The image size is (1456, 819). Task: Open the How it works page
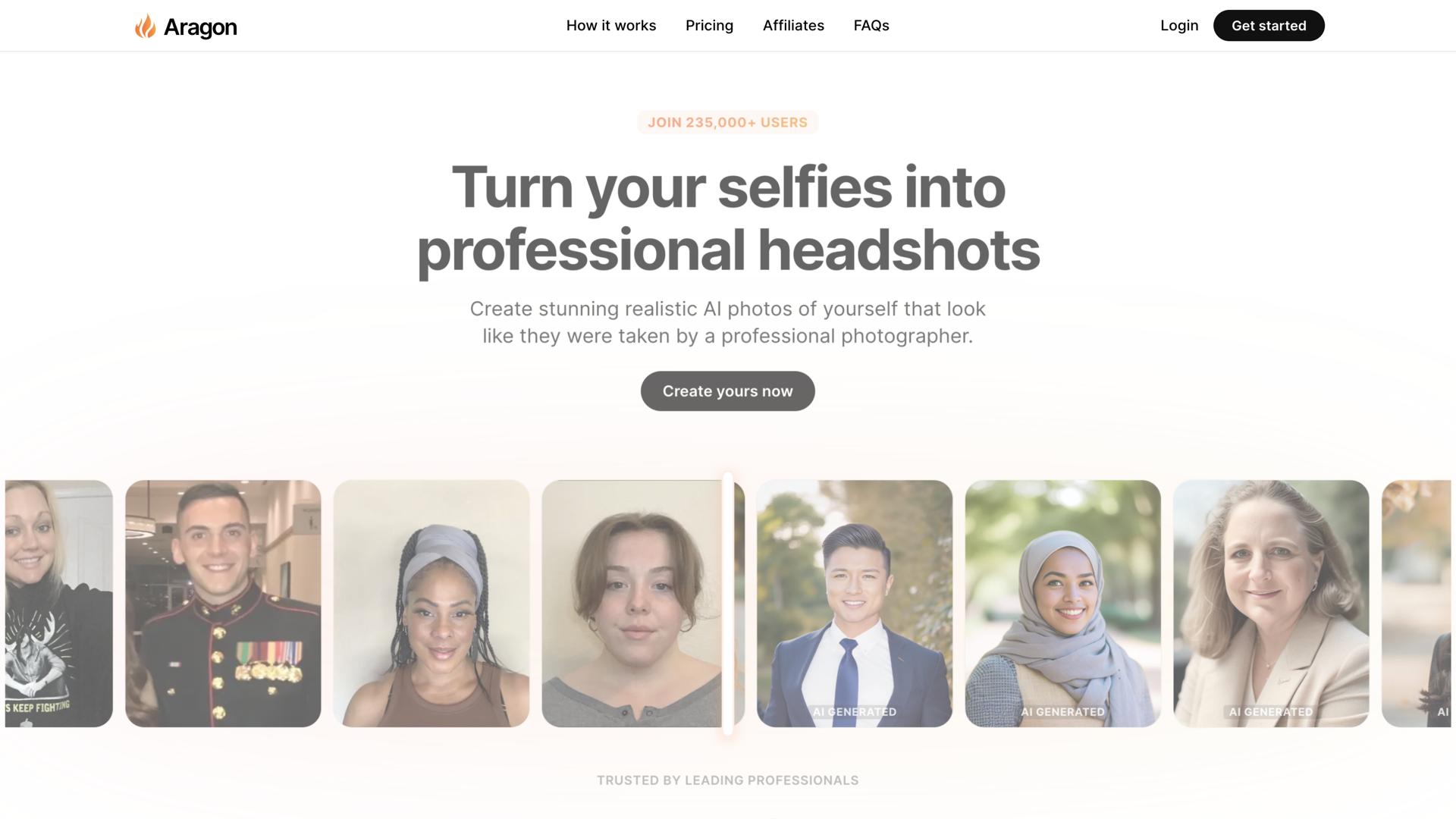pos(611,26)
